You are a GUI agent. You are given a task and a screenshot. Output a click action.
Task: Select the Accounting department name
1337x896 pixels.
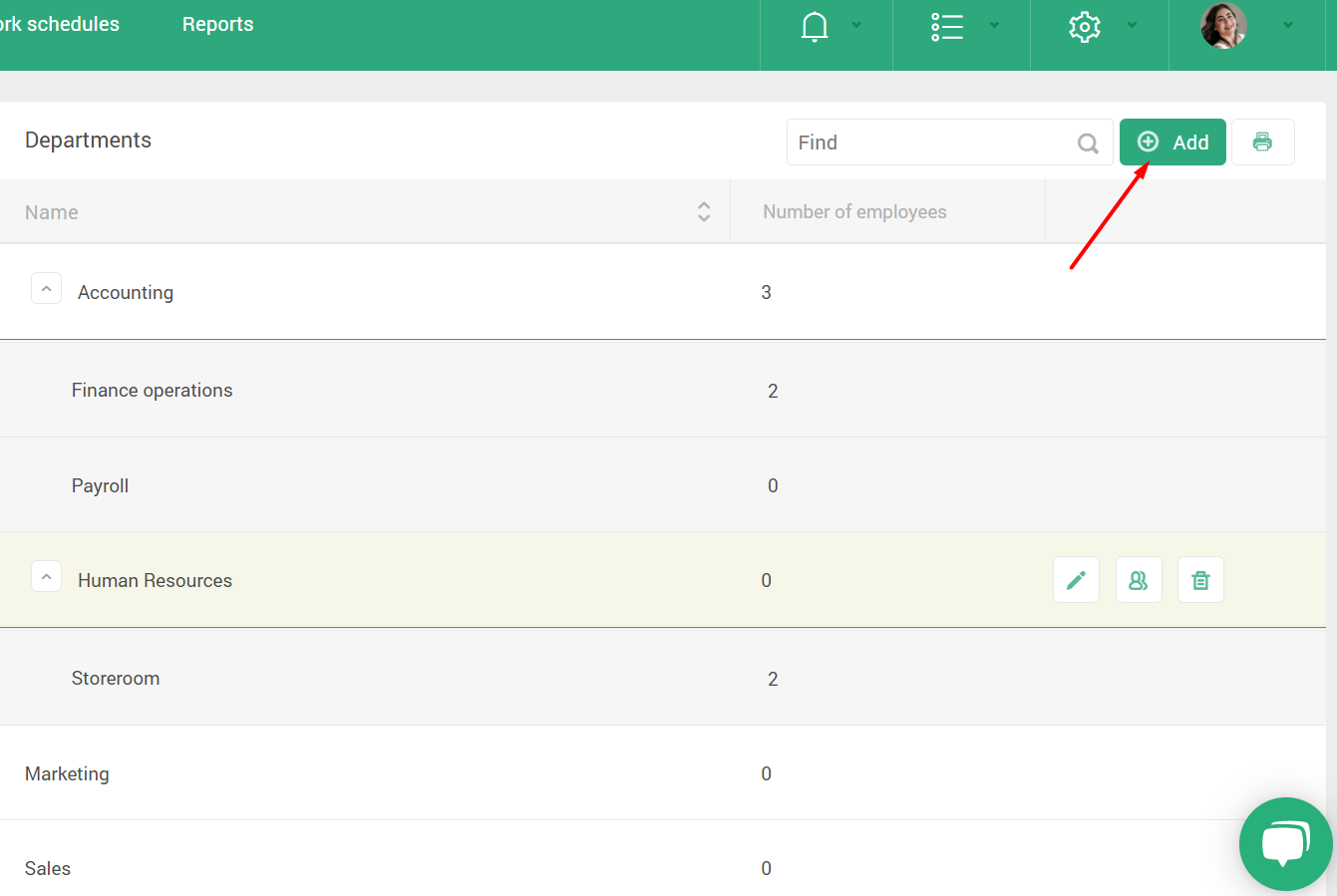click(x=126, y=292)
